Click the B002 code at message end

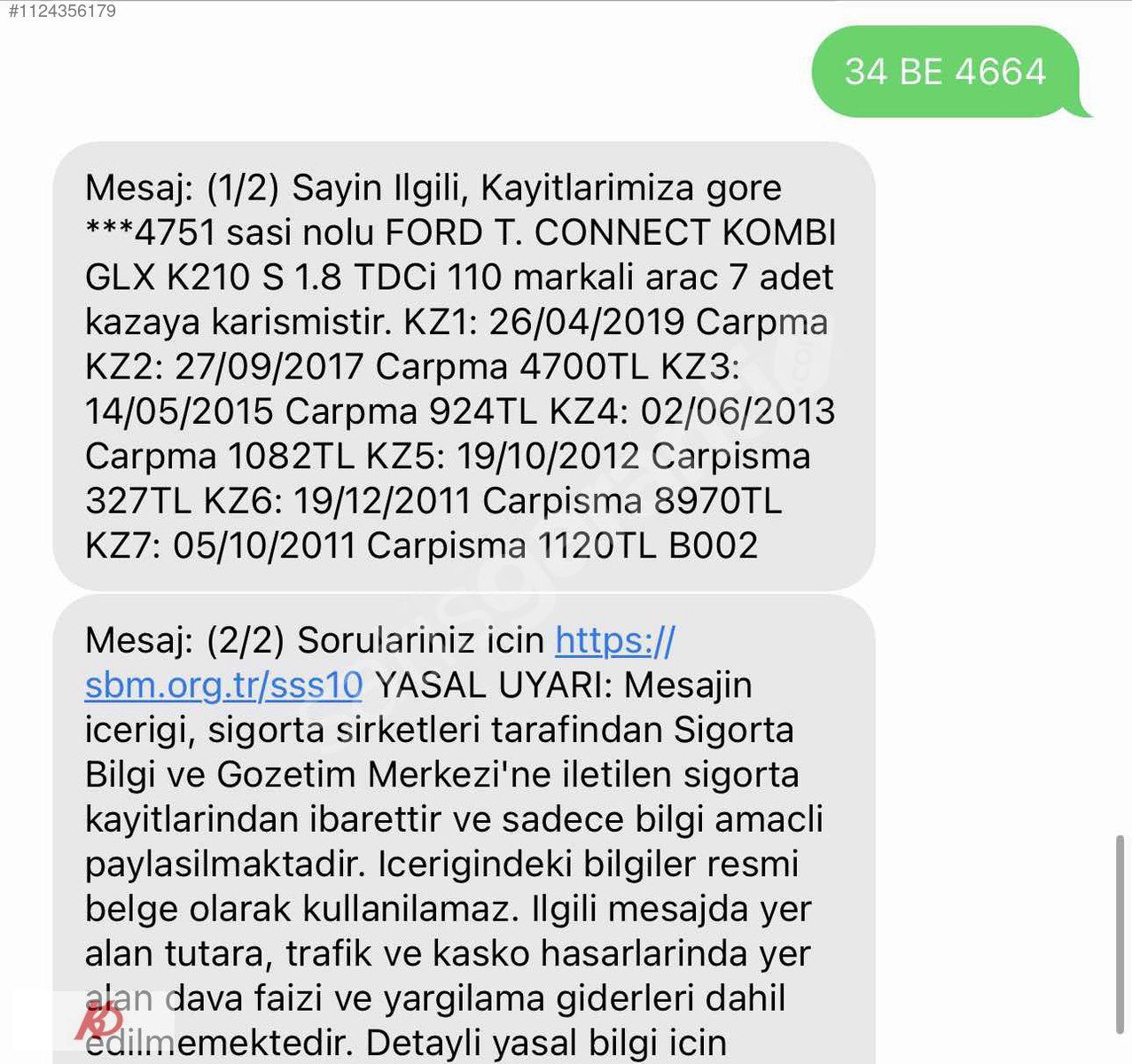(714, 545)
